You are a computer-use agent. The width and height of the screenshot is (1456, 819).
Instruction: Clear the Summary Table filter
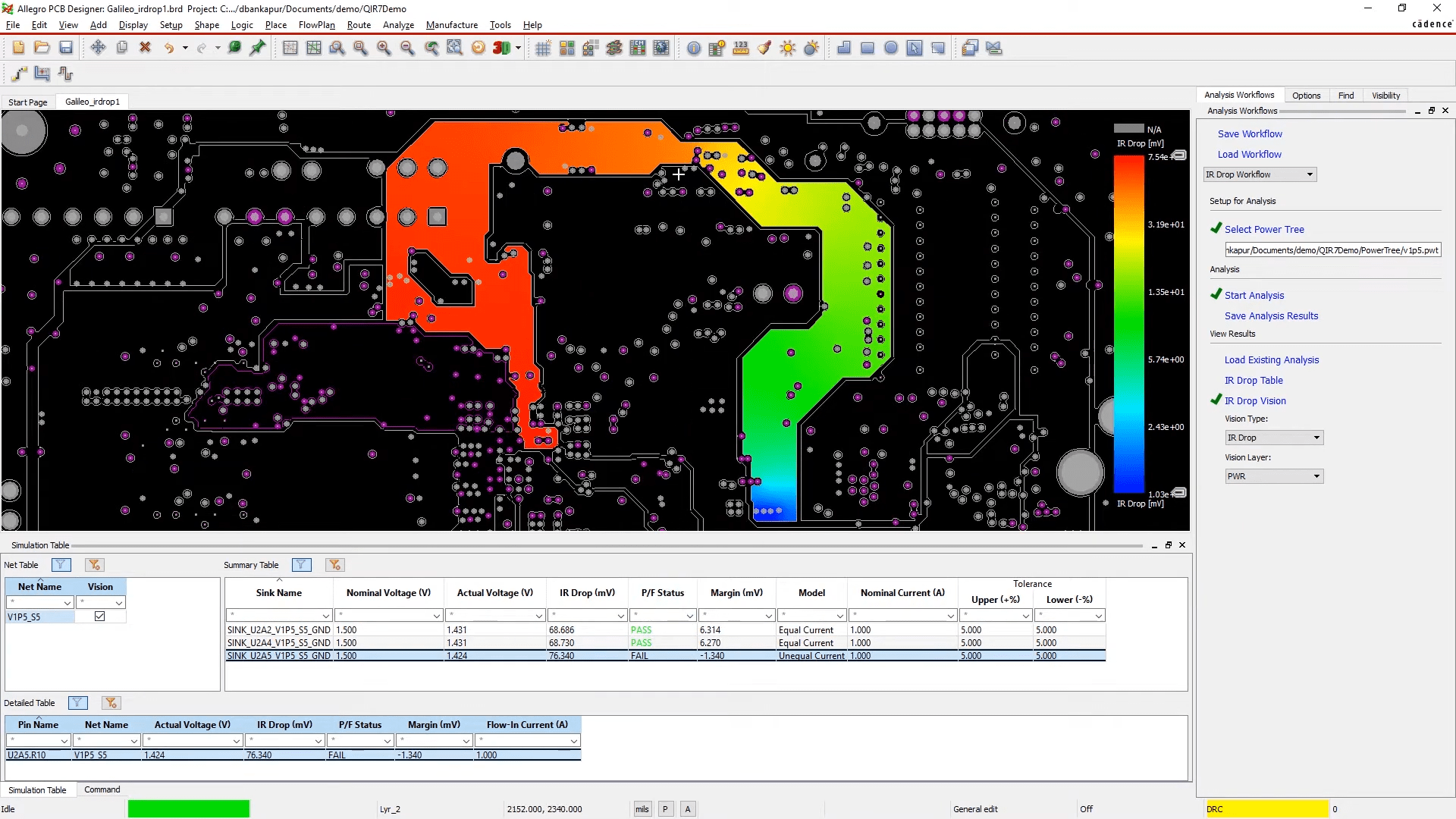point(334,565)
